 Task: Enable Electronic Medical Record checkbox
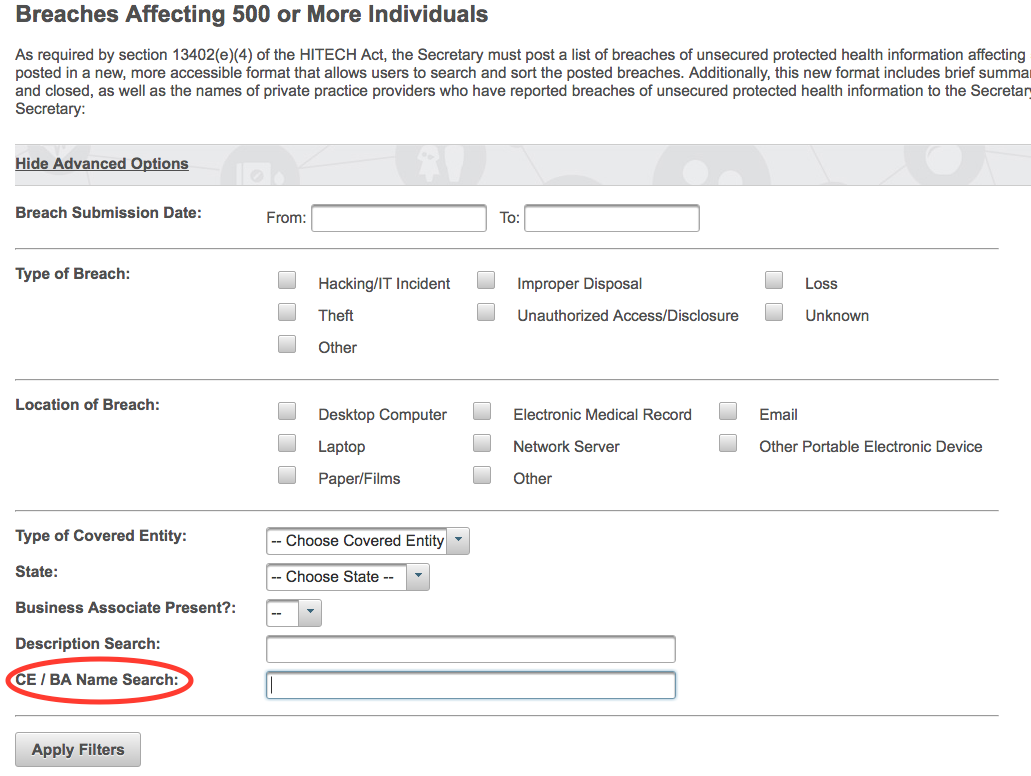click(482, 412)
